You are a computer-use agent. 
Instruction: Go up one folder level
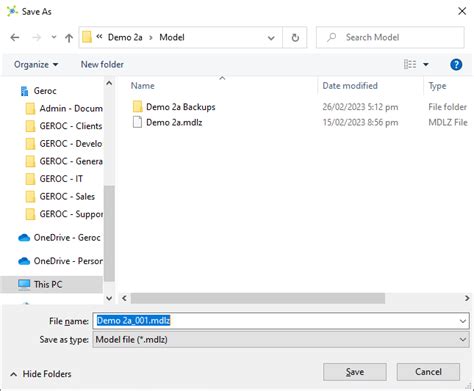pos(69,38)
